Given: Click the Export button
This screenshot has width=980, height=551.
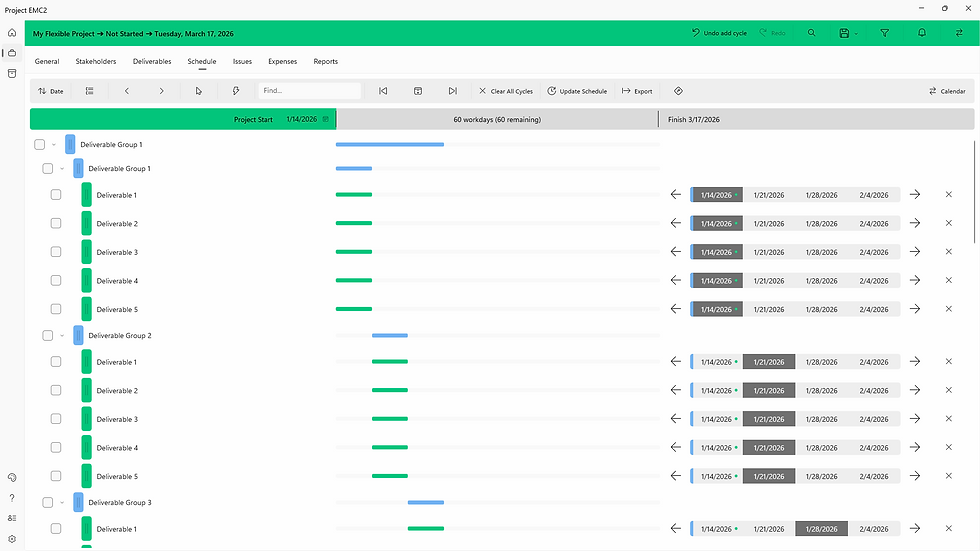Looking at the screenshot, I should point(637,91).
